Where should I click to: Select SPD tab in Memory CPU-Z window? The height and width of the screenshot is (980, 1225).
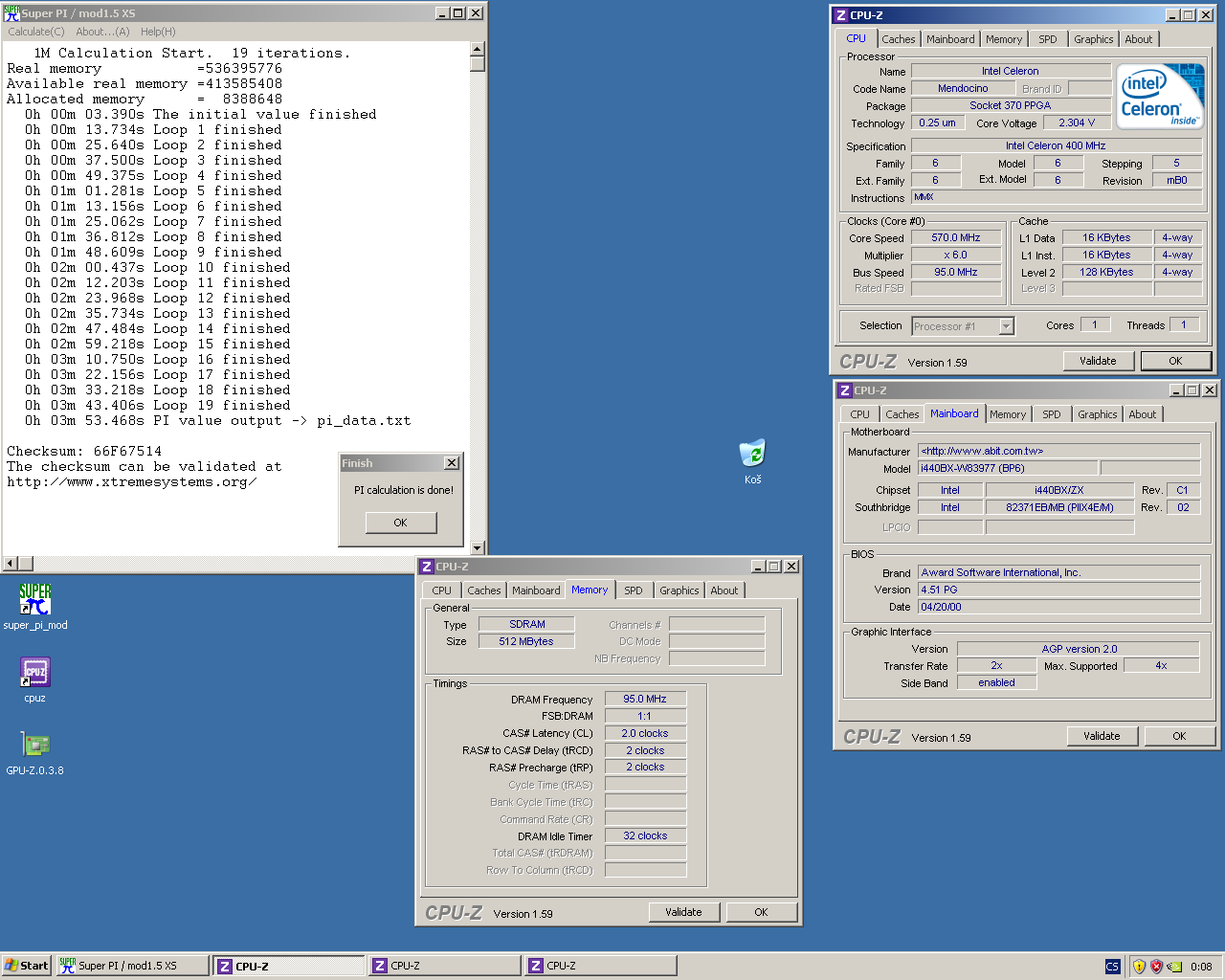click(634, 590)
